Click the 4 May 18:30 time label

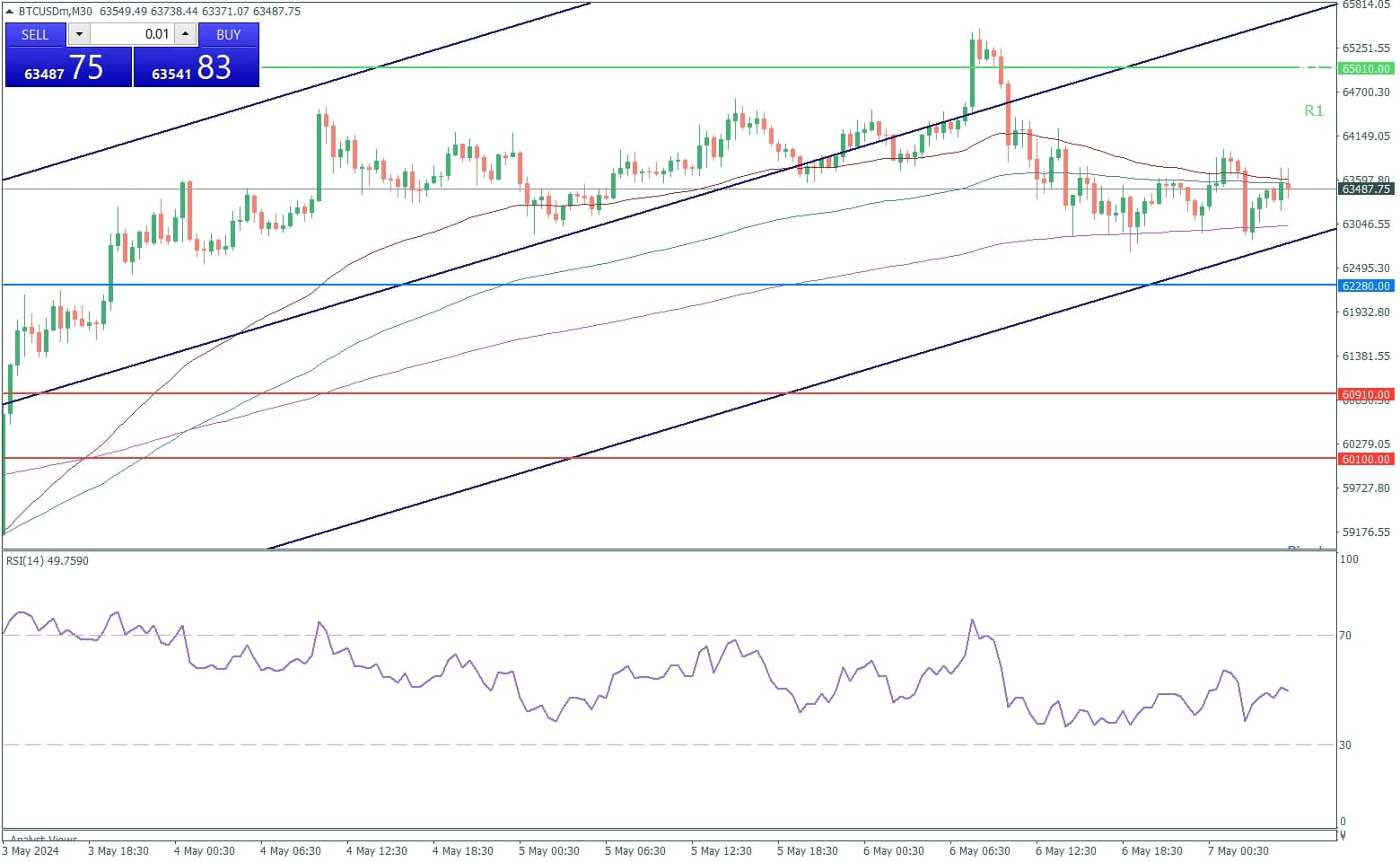pyautogui.click(x=463, y=851)
